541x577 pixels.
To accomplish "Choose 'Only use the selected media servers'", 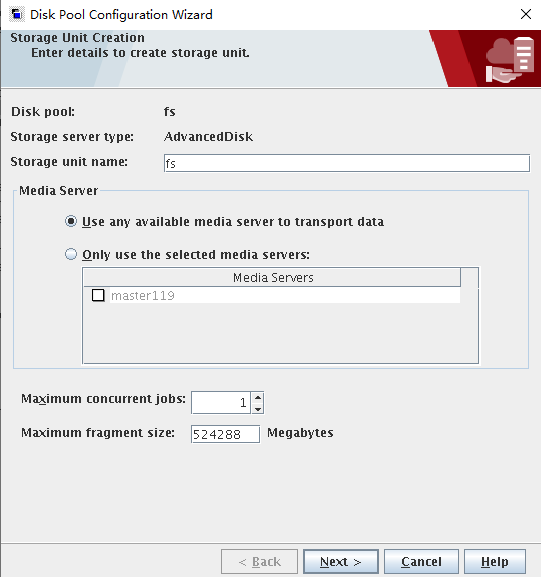I will pyautogui.click(x=71, y=254).
